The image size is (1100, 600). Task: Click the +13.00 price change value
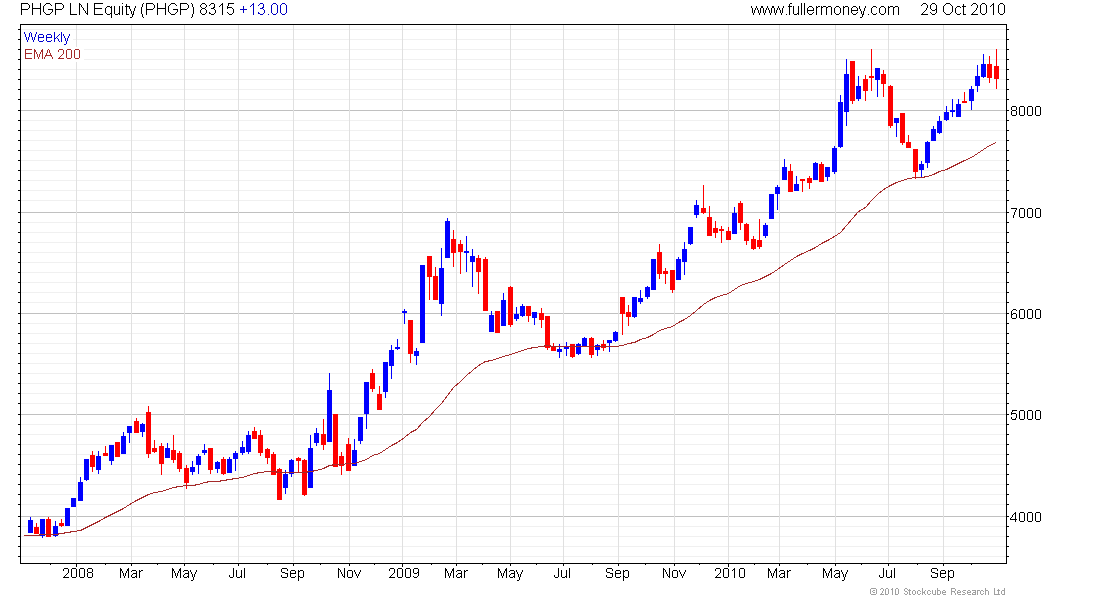263,10
